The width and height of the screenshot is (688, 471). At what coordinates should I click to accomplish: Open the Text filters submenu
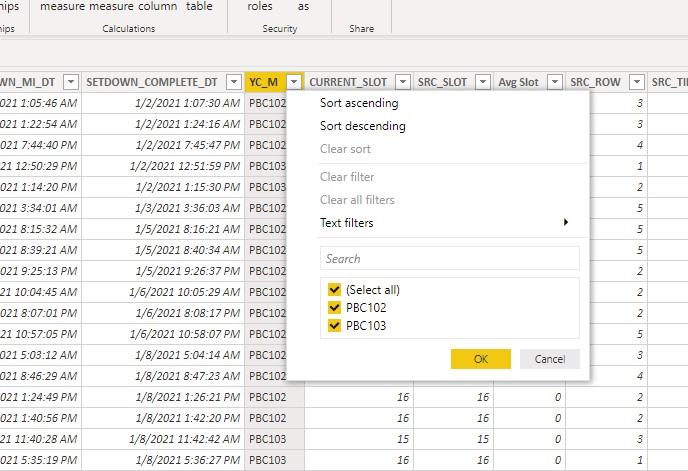pos(347,223)
